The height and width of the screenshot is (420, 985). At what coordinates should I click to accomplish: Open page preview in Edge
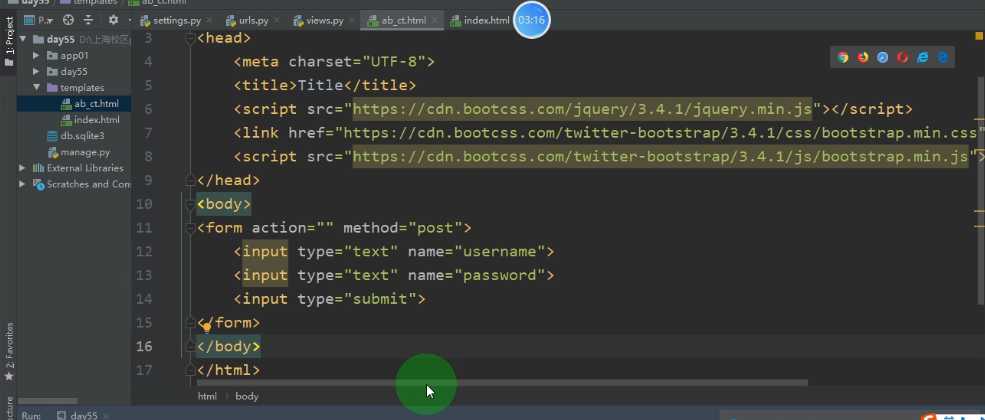coord(943,57)
